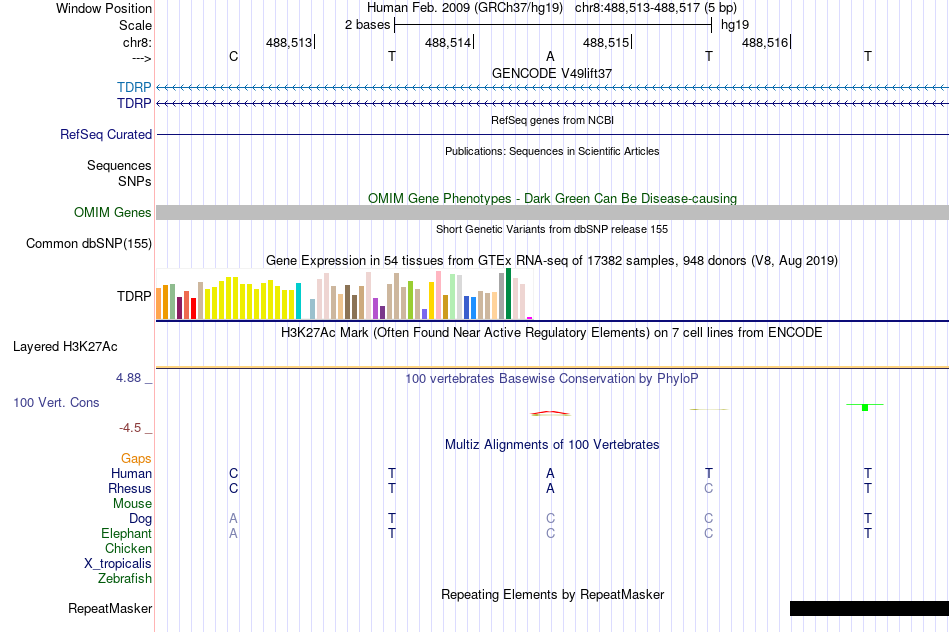Select the X_tropicalis species label
Image resolution: width=950 pixels, height=632 pixels.
pyautogui.click(x=118, y=564)
